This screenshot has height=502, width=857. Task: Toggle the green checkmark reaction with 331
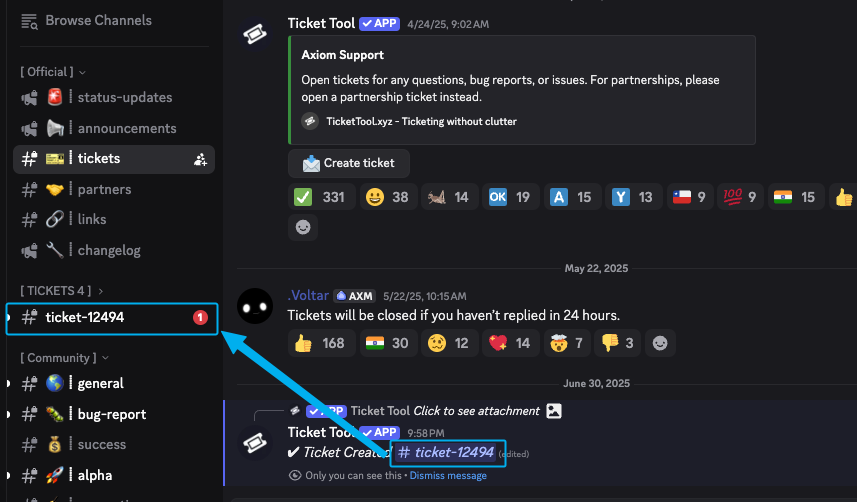pos(319,197)
